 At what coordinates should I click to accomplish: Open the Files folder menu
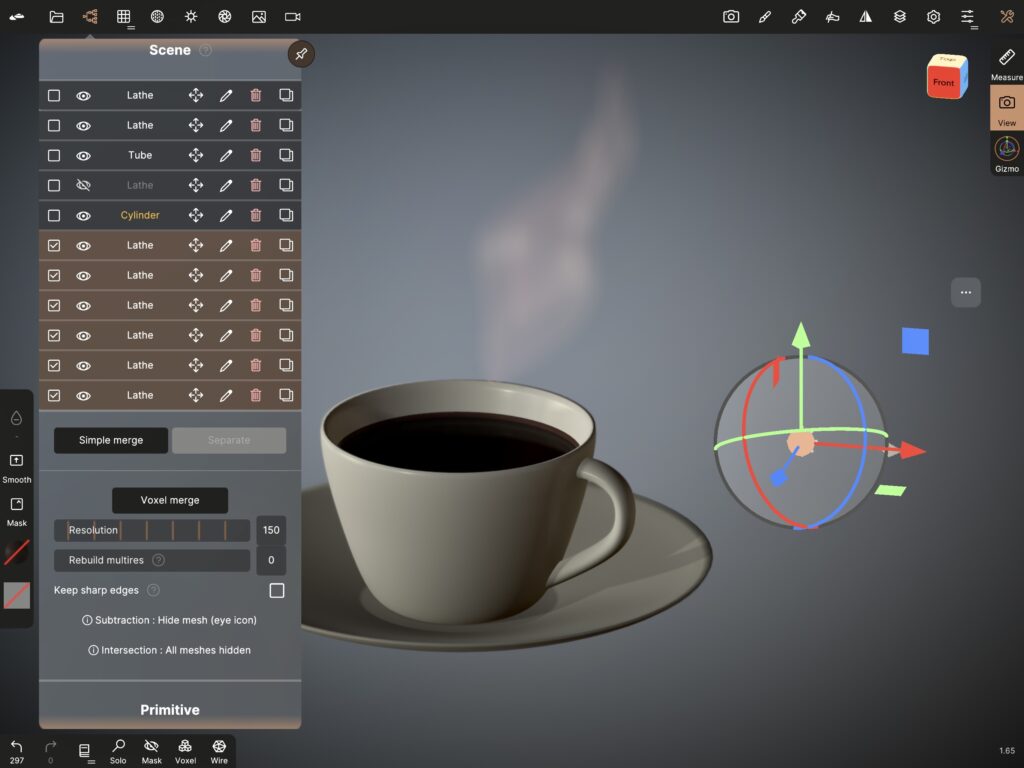click(56, 17)
